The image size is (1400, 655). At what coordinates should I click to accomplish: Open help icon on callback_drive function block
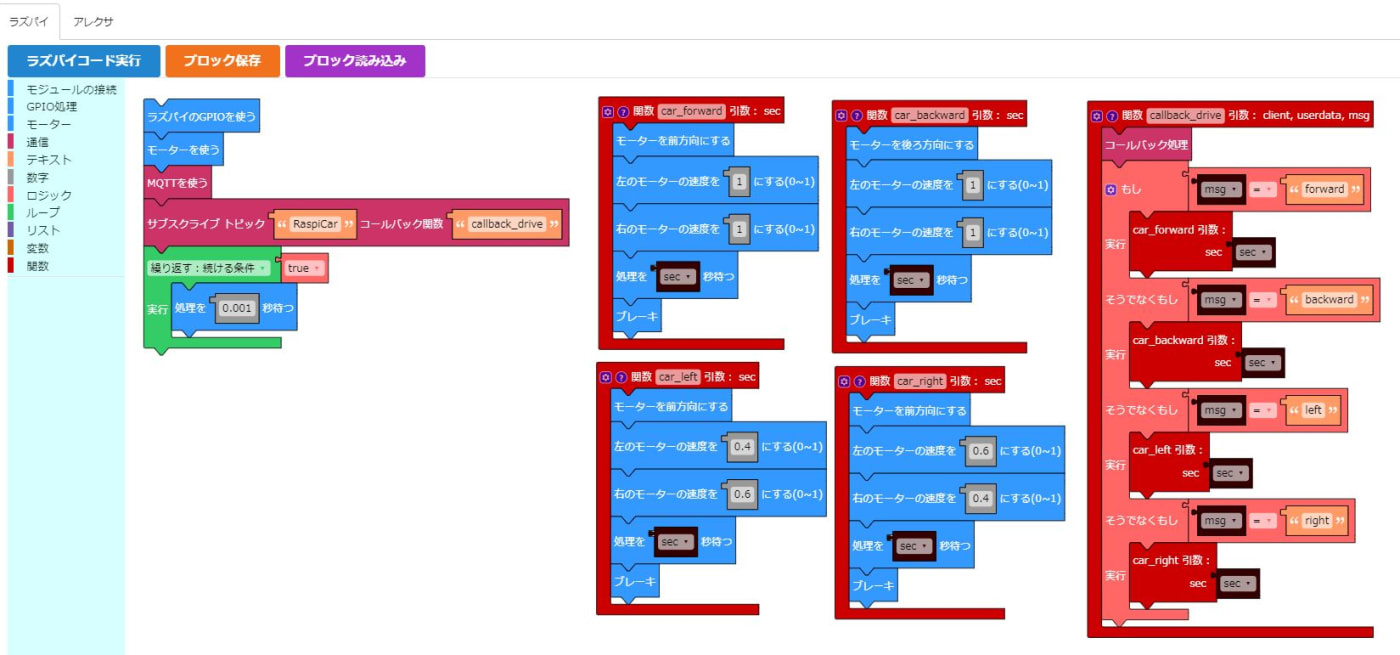click(x=1110, y=116)
